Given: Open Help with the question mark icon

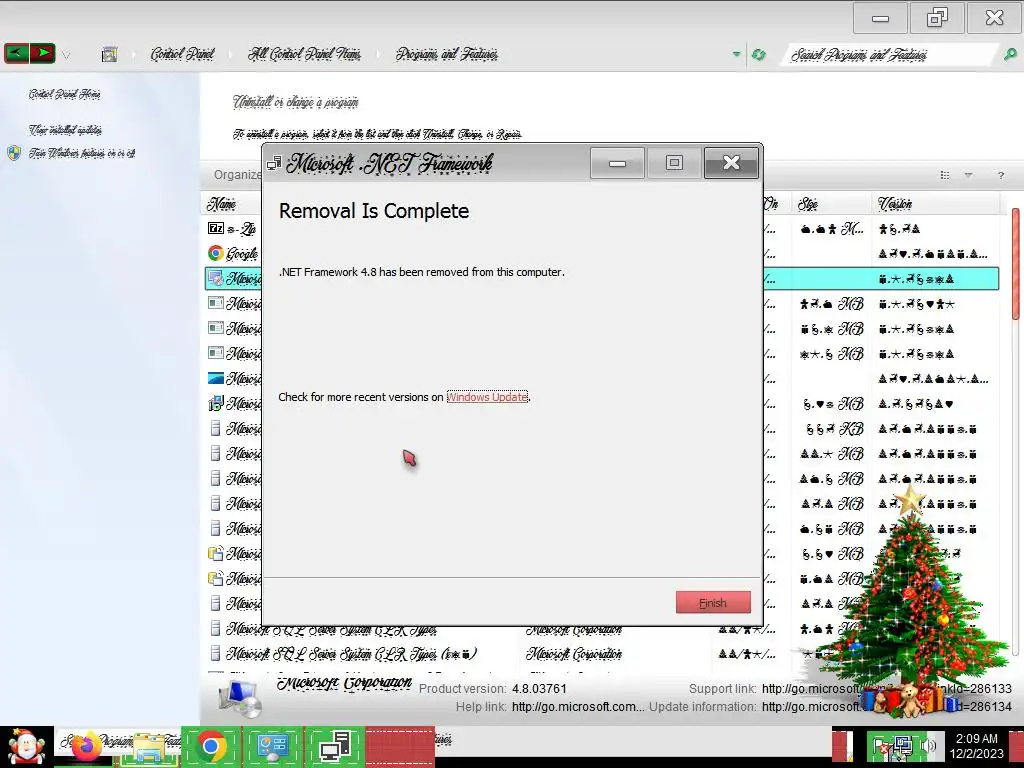Looking at the screenshot, I should click(1000, 175).
